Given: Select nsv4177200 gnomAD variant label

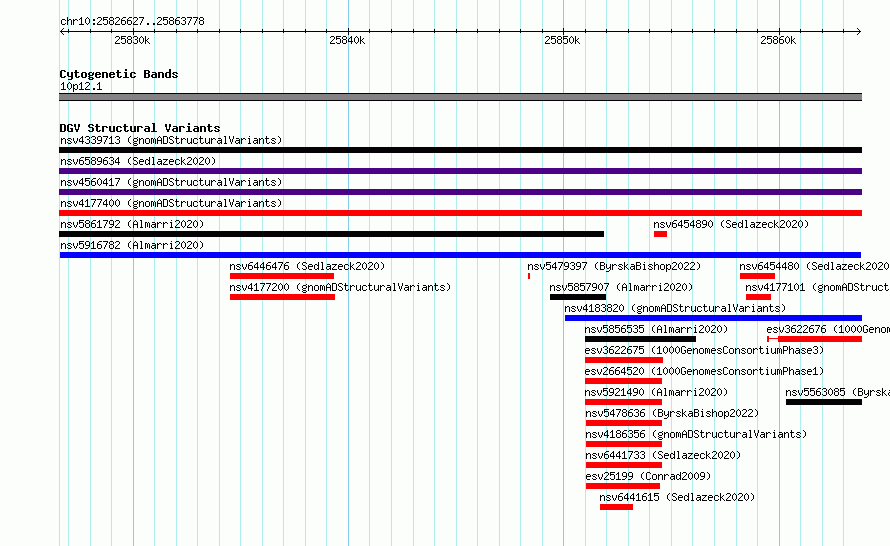Looking at the screenshot, I should tap(340, 287).
